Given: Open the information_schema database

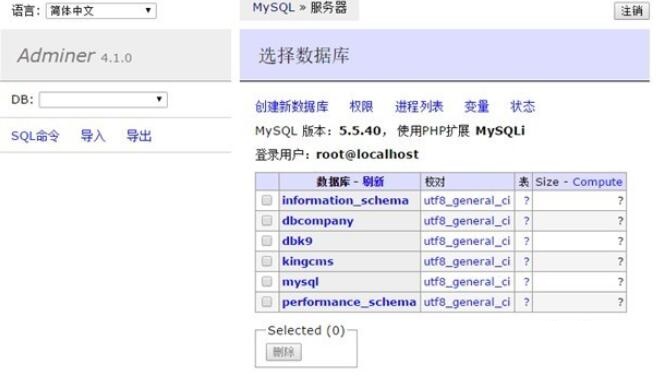Looking at the screenshot, I should click(345, 200).
